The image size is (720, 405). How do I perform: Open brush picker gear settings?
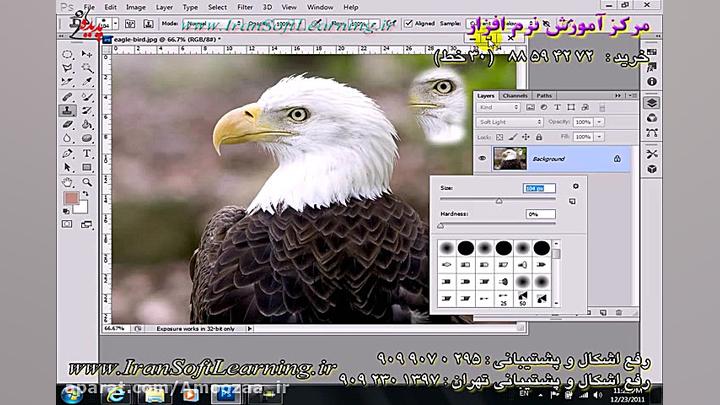575,186
